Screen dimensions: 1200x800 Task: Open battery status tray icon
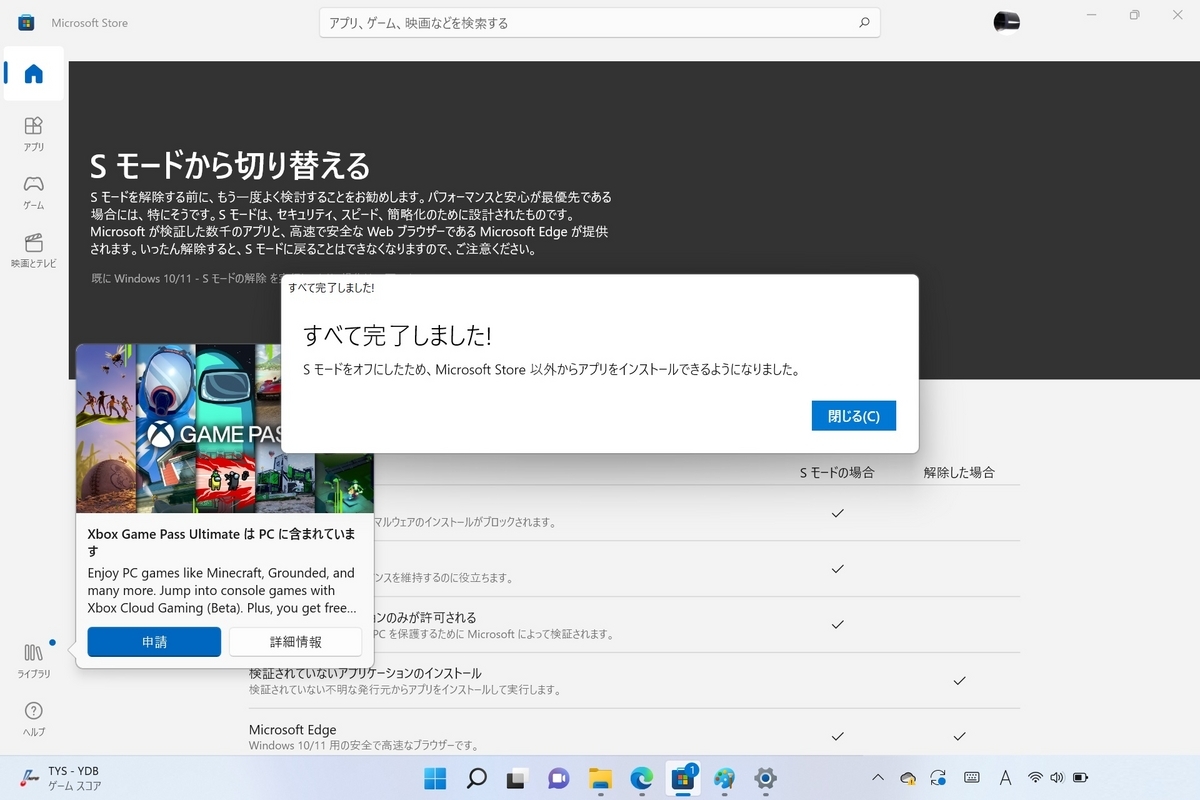pos(1080,778)
